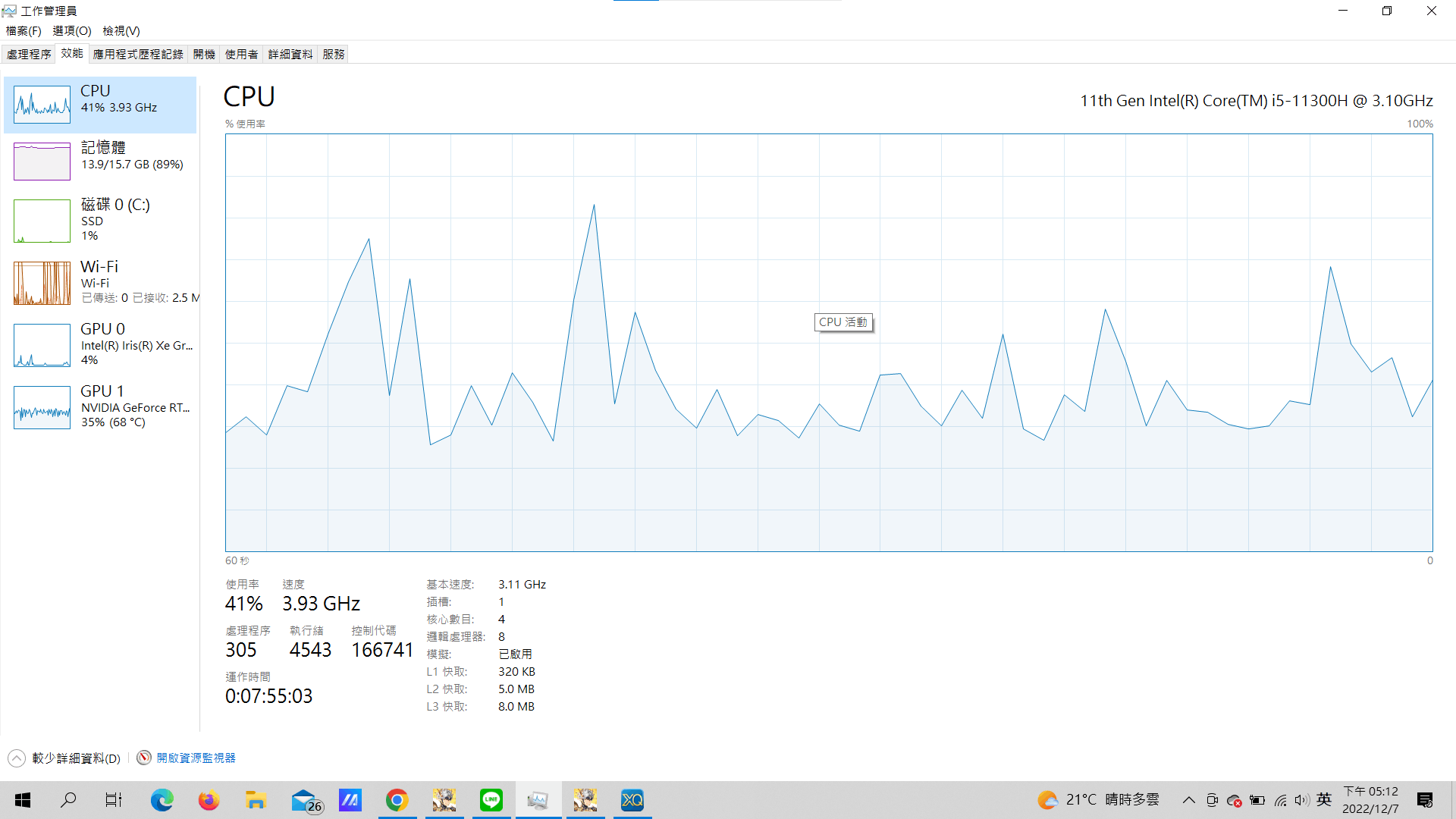The image size is (1456, 819).
Task: Click the resource monitor gauge icon
Action: tap(144, 758)
